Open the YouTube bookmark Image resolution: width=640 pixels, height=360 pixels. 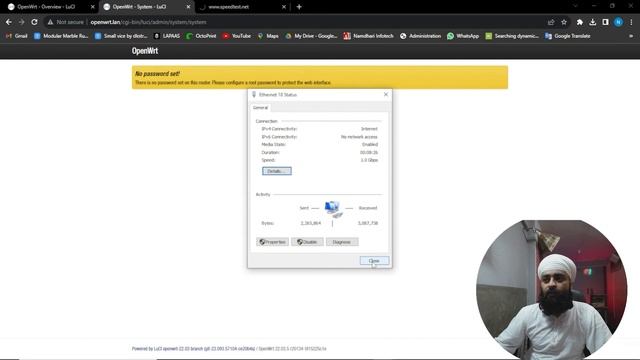tap(237, 36)
